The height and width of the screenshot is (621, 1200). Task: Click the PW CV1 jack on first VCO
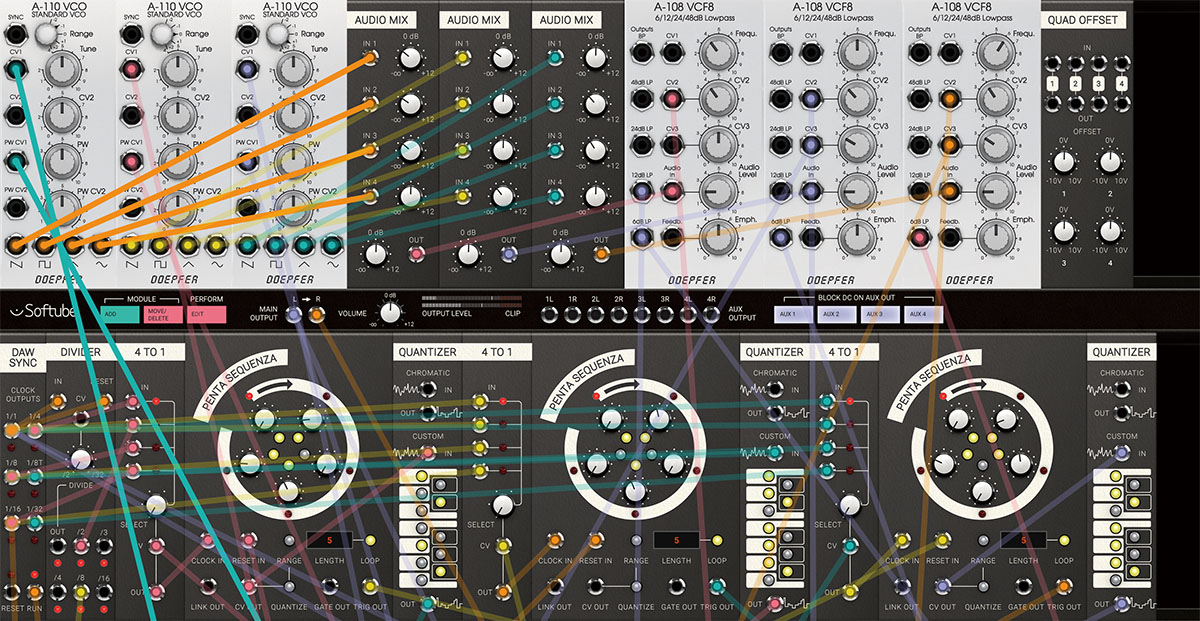coord(15,160)
